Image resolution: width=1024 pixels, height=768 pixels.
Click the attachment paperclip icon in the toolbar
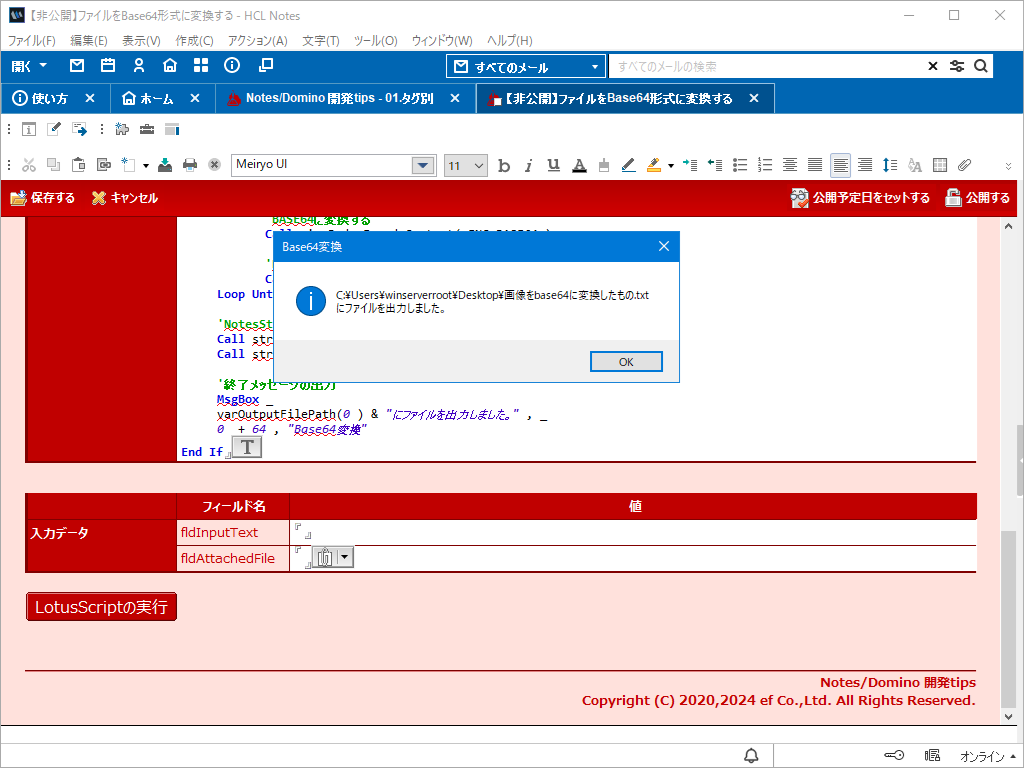965,165
